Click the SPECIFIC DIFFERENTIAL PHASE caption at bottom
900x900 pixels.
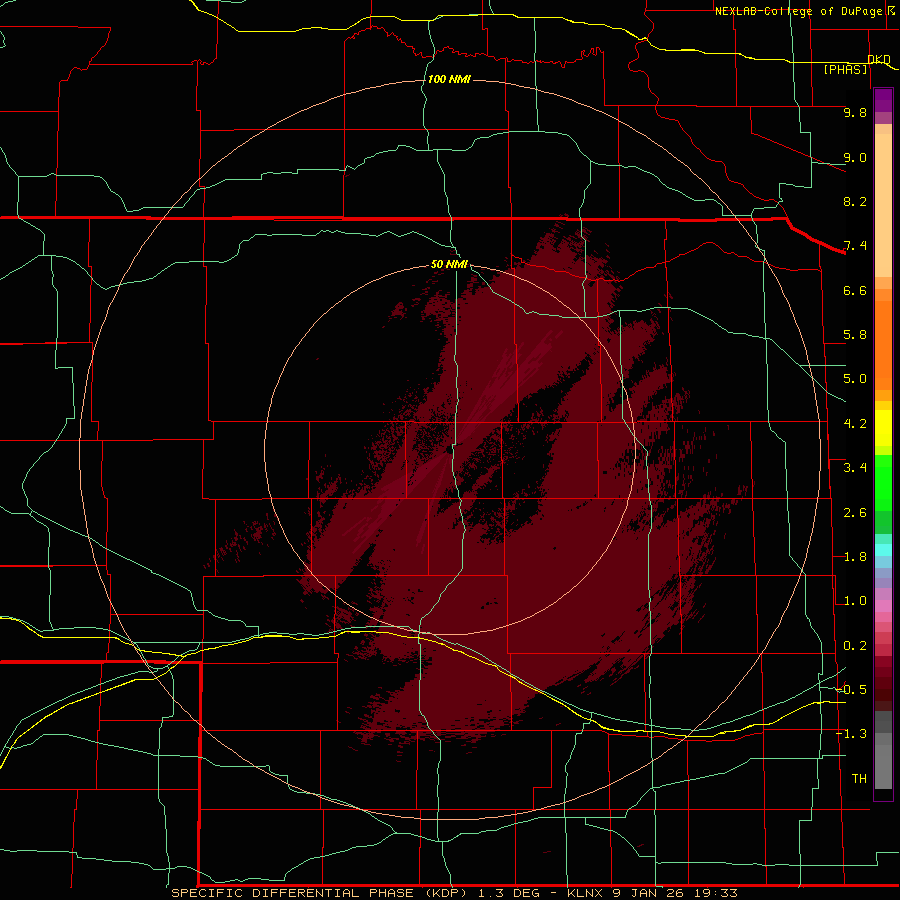(292, 893)
